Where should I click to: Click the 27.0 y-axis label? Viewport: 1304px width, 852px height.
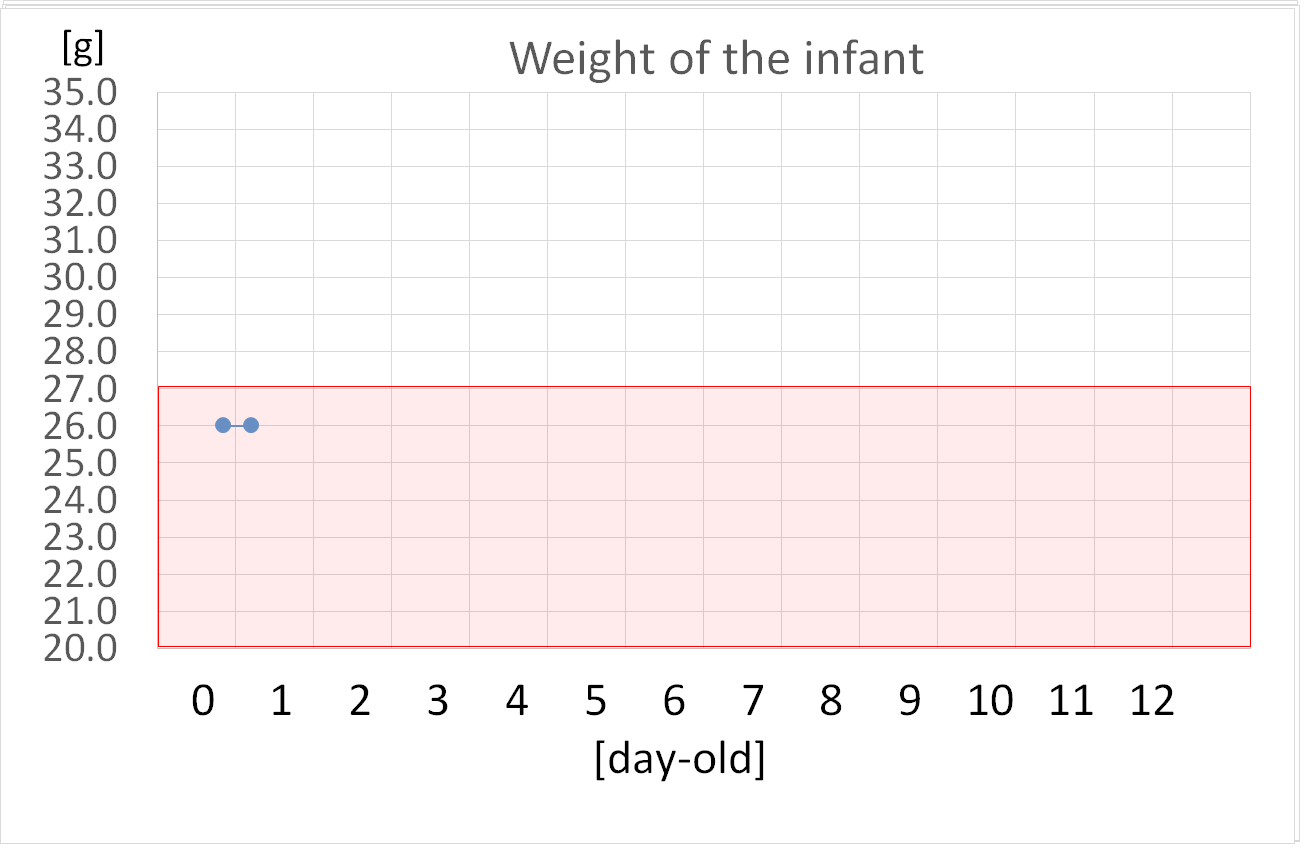pyautogui.click(x=81, y=389)
